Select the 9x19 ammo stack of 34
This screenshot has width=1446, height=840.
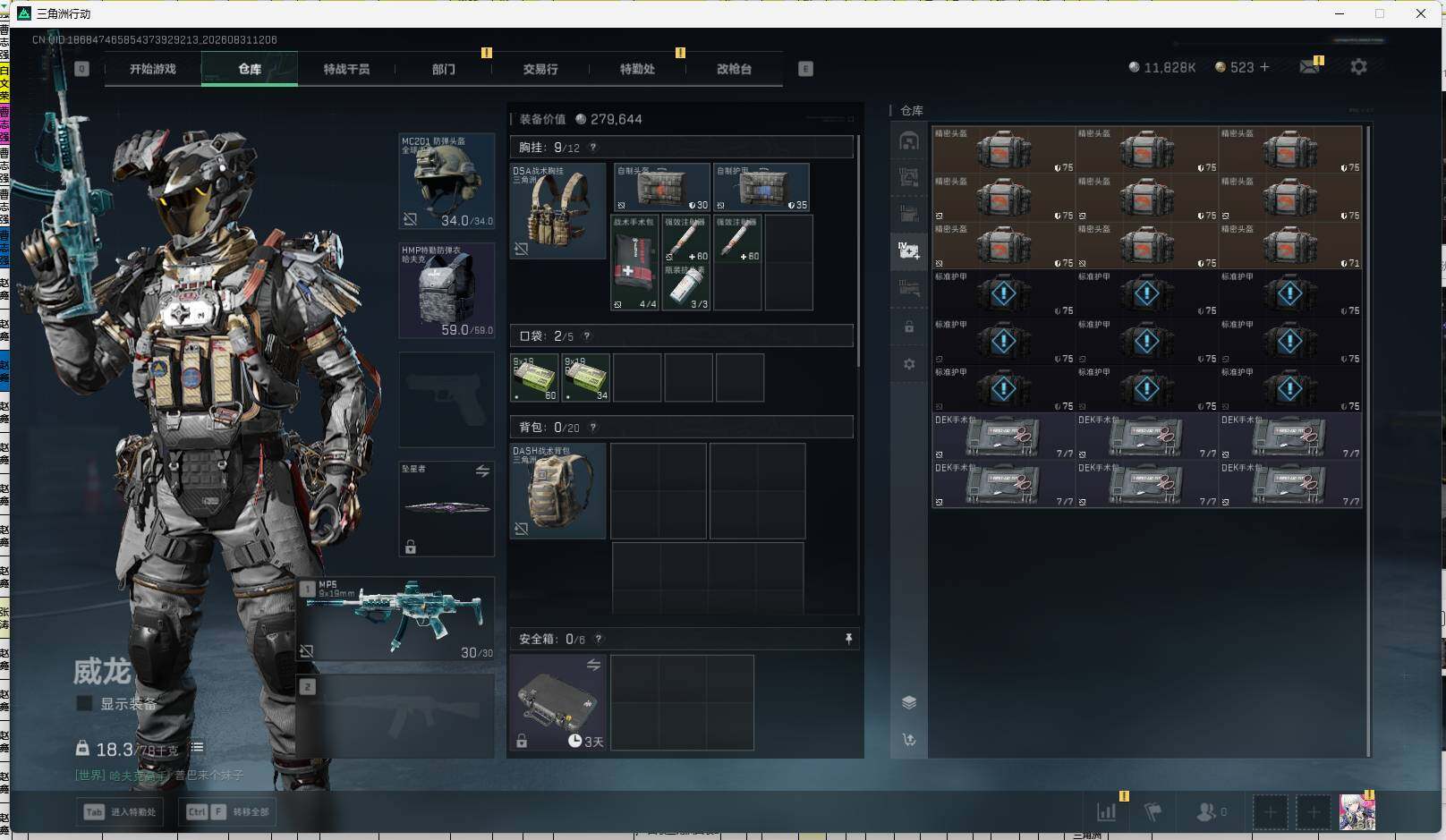coord(586,378)
